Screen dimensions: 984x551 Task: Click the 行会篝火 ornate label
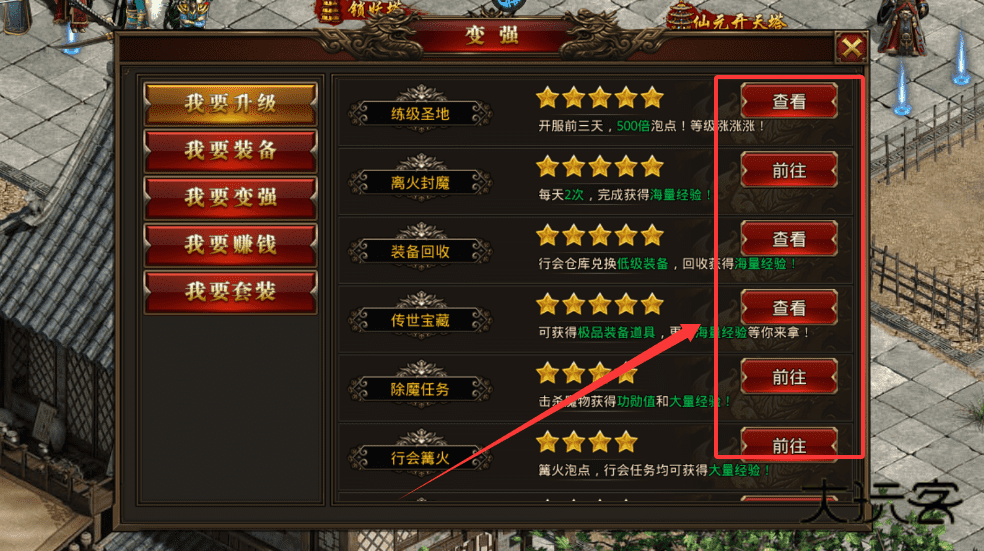[420, 457]
